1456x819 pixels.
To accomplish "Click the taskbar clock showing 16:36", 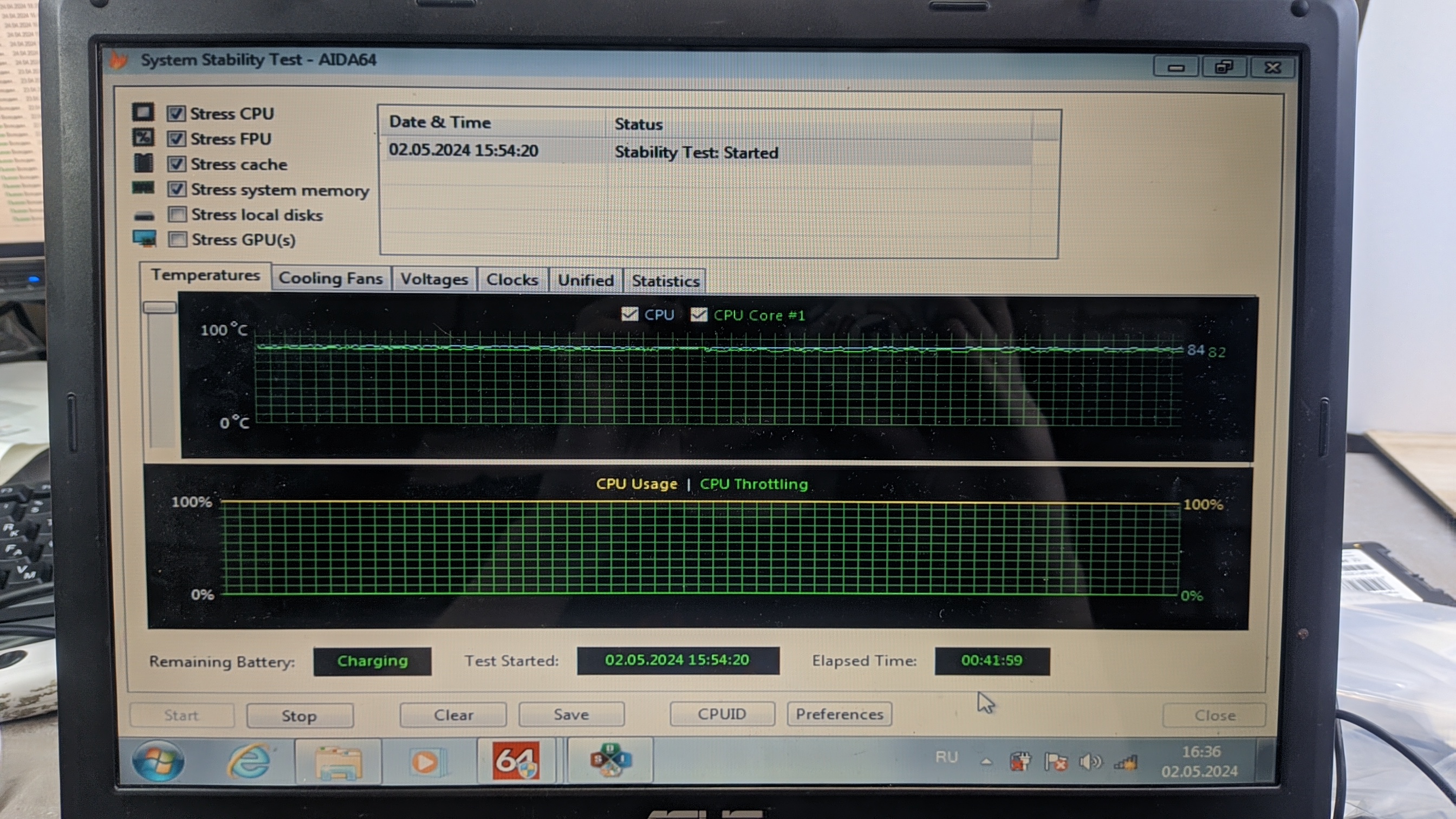I will [1200, 762].
